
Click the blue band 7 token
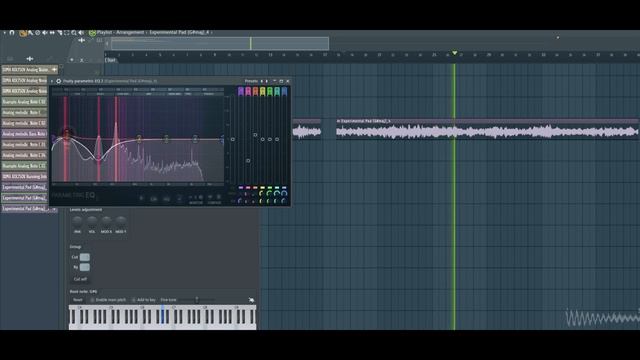point(284,91)
